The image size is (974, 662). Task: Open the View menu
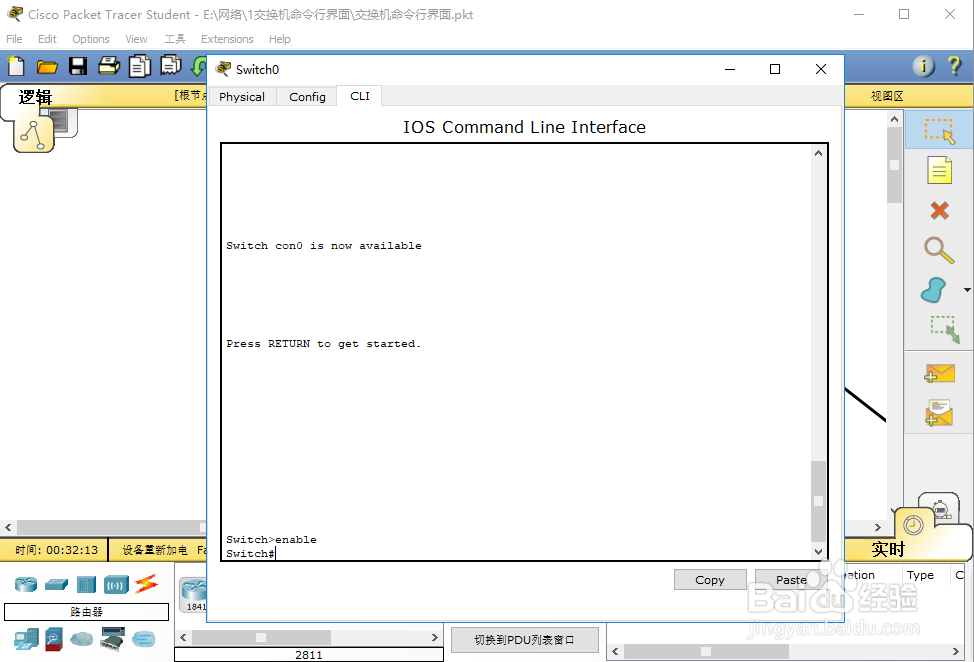[136, 39]
